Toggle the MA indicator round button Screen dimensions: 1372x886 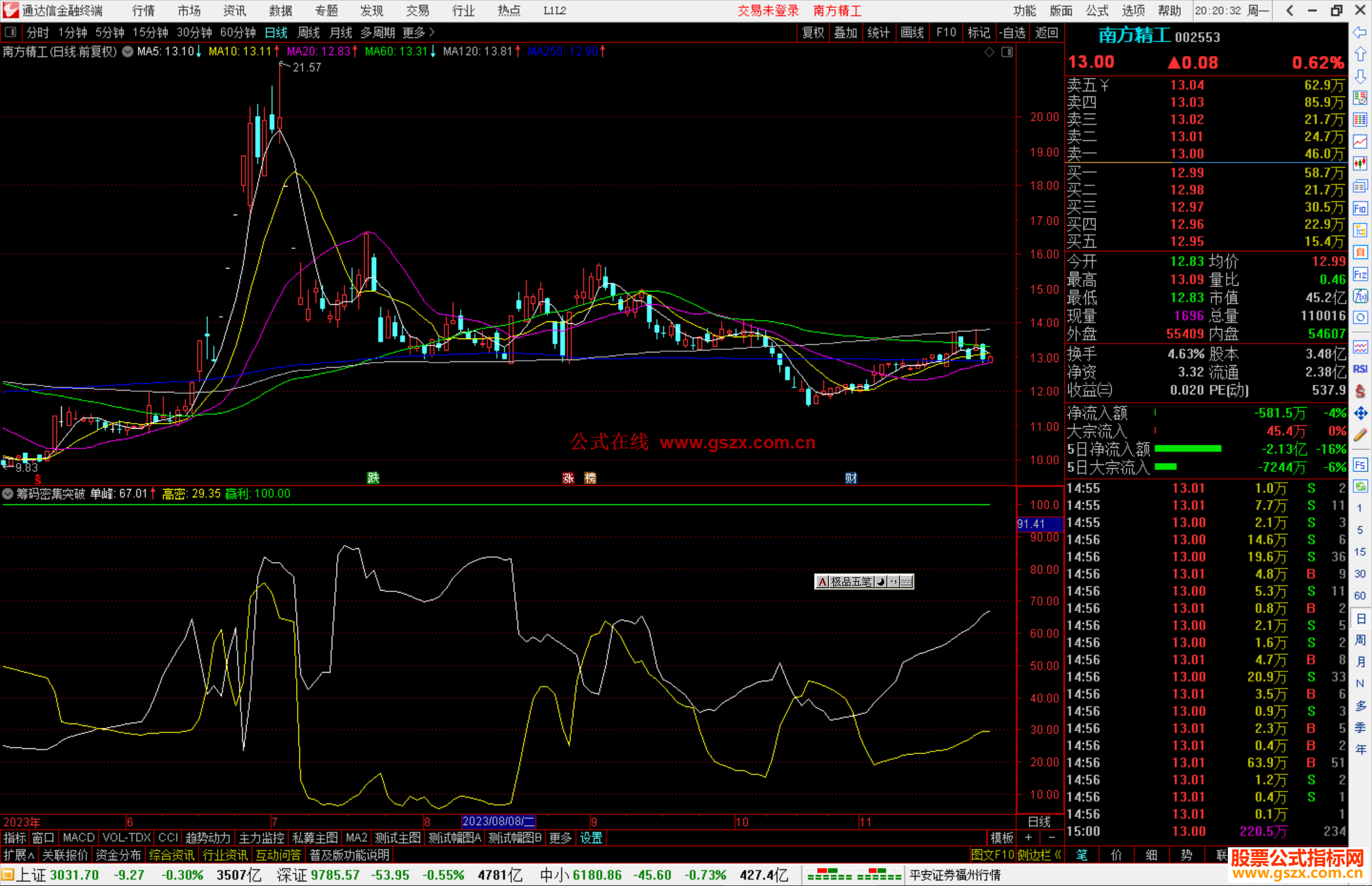[128, 51]
